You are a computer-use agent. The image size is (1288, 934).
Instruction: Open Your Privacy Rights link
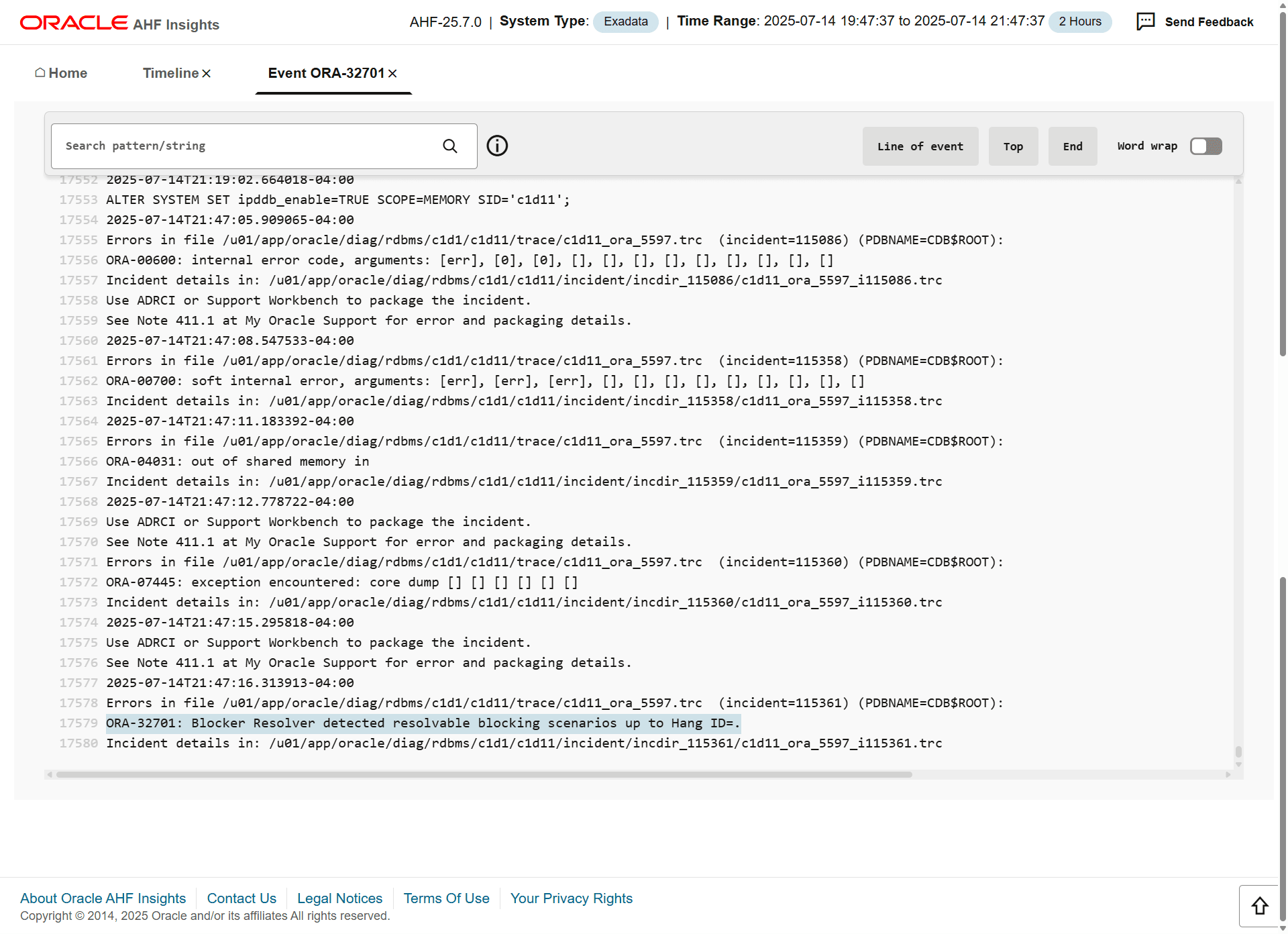[572, 898]
